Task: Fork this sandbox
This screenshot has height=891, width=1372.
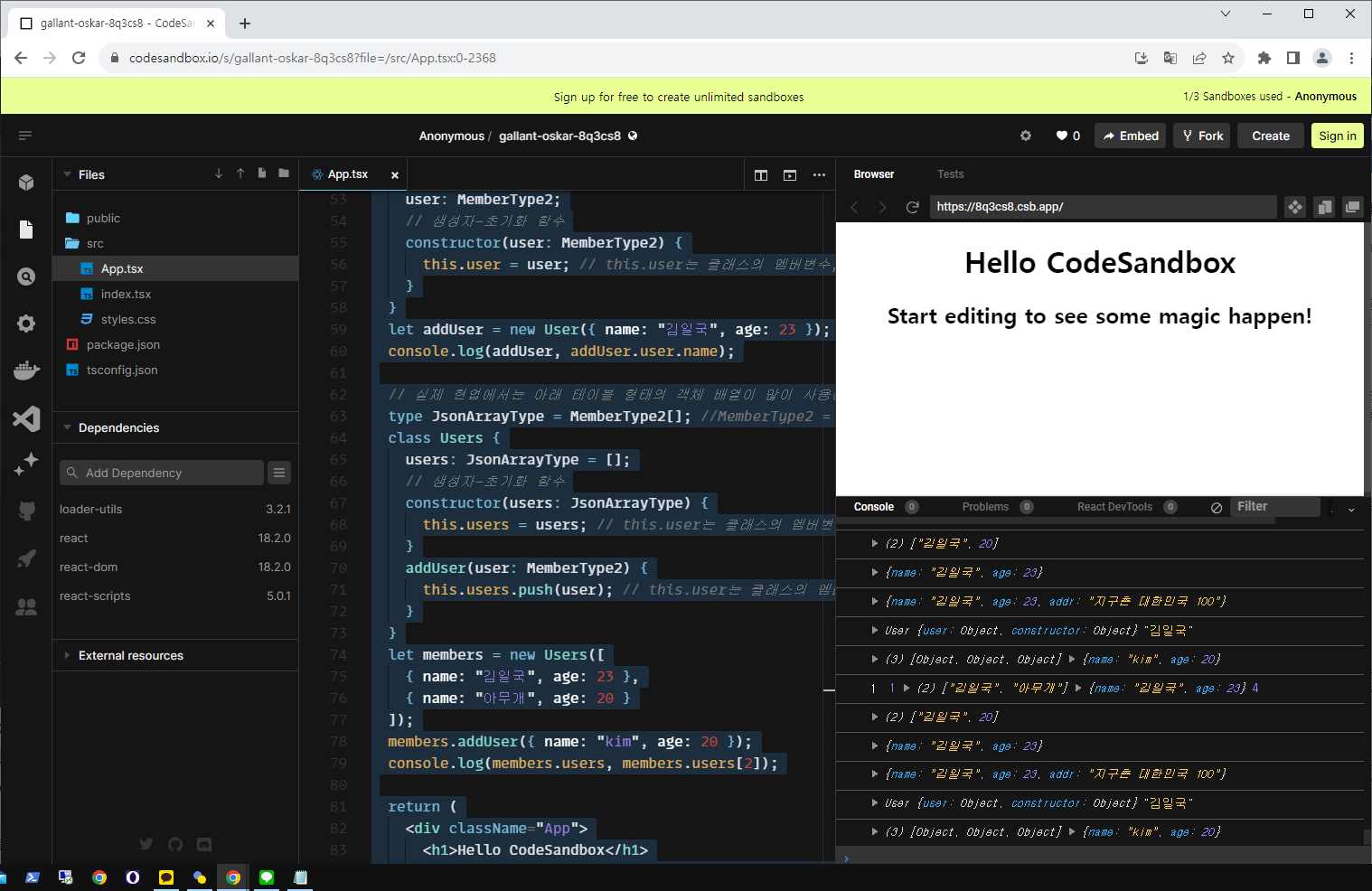Action: click(1202, 136)
